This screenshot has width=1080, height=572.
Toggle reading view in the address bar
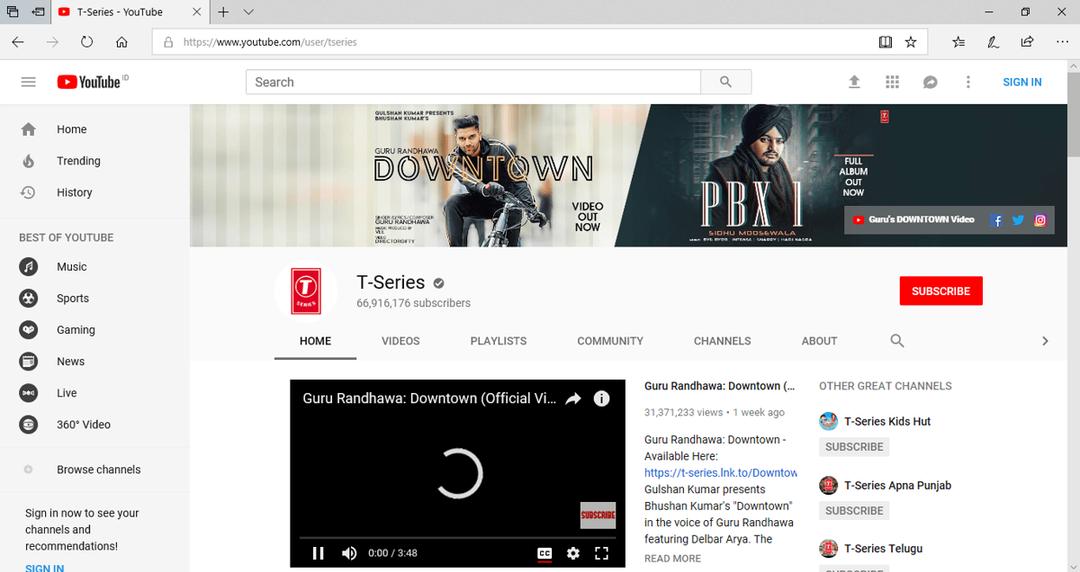885,42
